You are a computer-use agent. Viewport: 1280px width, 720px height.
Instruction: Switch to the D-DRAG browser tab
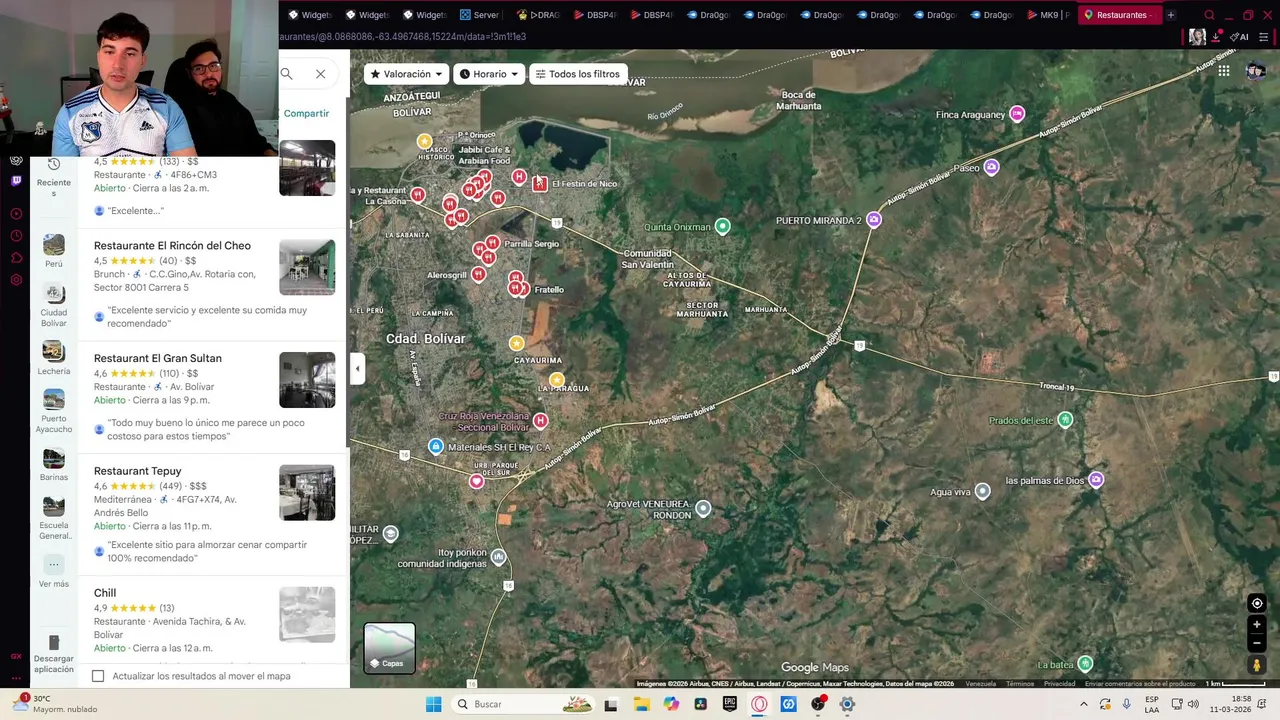(x=537, y=15)
